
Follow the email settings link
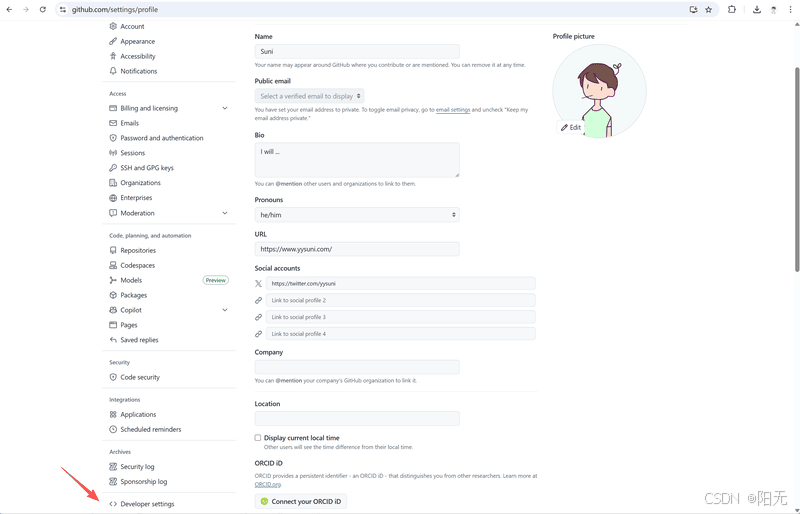tap(453, 110)
